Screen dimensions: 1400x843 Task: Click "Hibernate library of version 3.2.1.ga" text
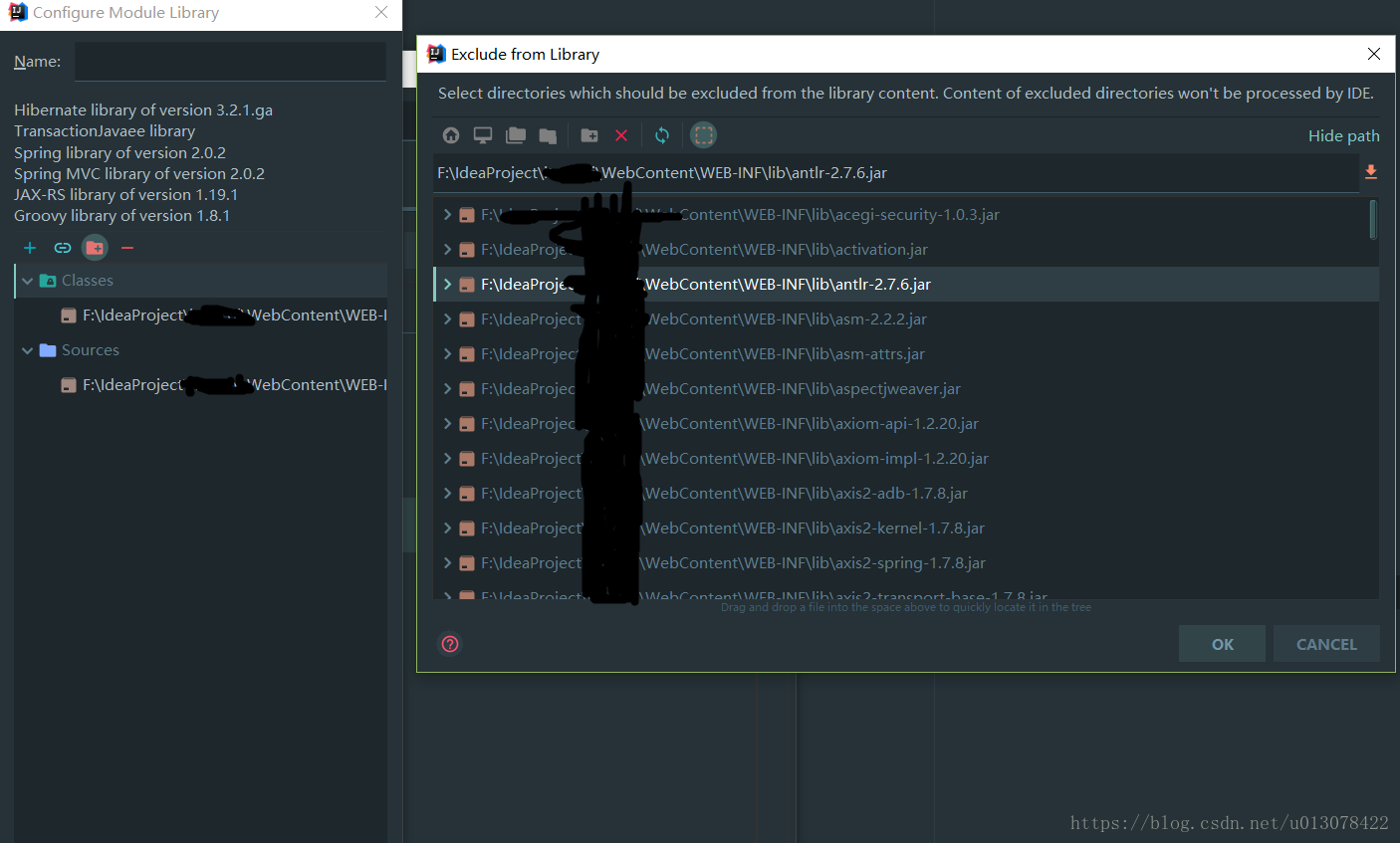pyautogui.click(x=143, y=110)
